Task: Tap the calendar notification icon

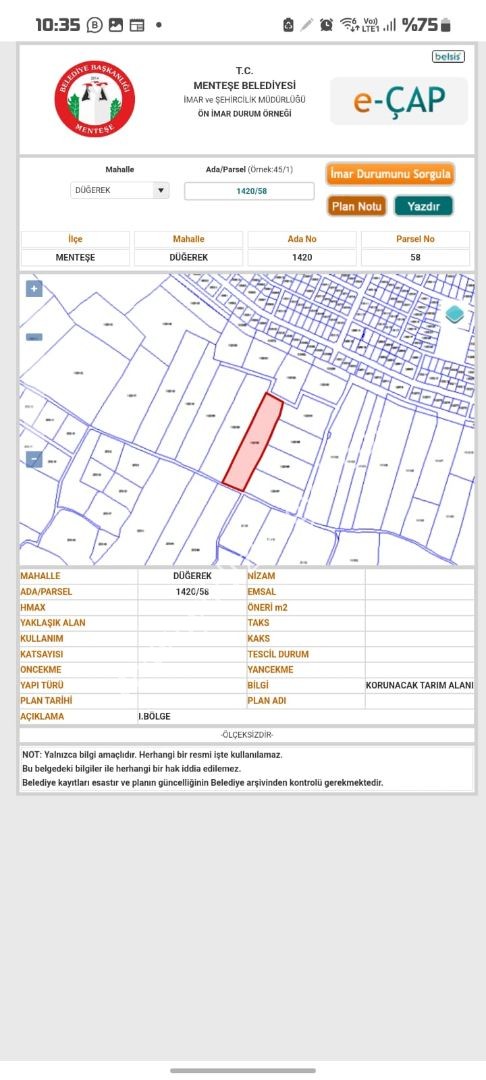Action: coord(137,25)
